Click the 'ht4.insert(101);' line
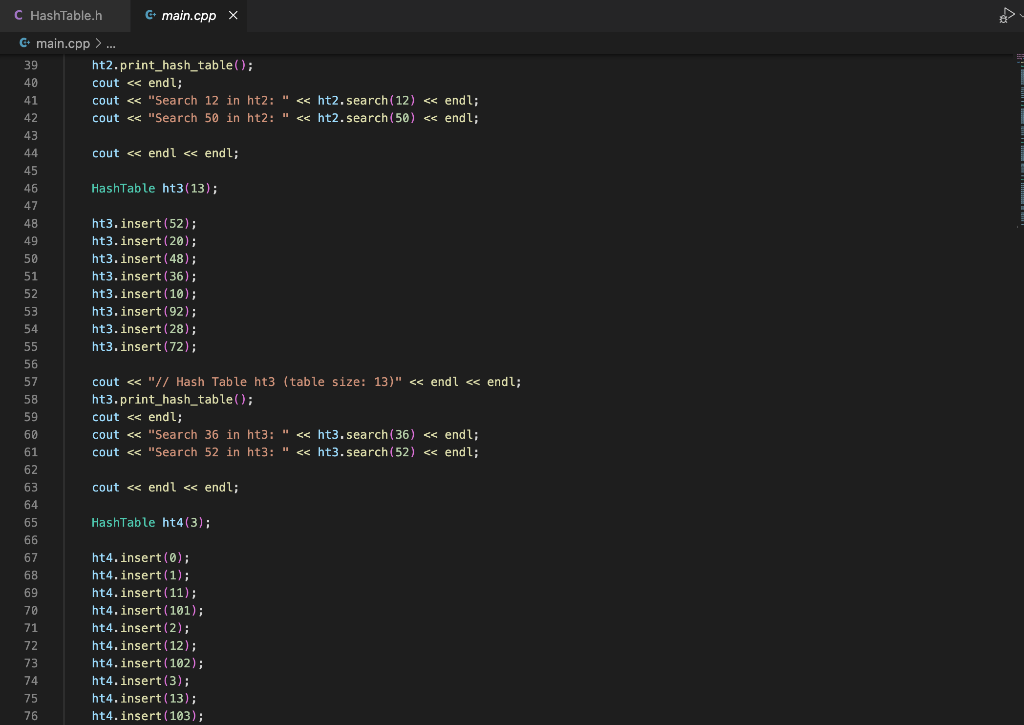The height and width of the screenshot is (725, 1024). (x=148, y=611)
